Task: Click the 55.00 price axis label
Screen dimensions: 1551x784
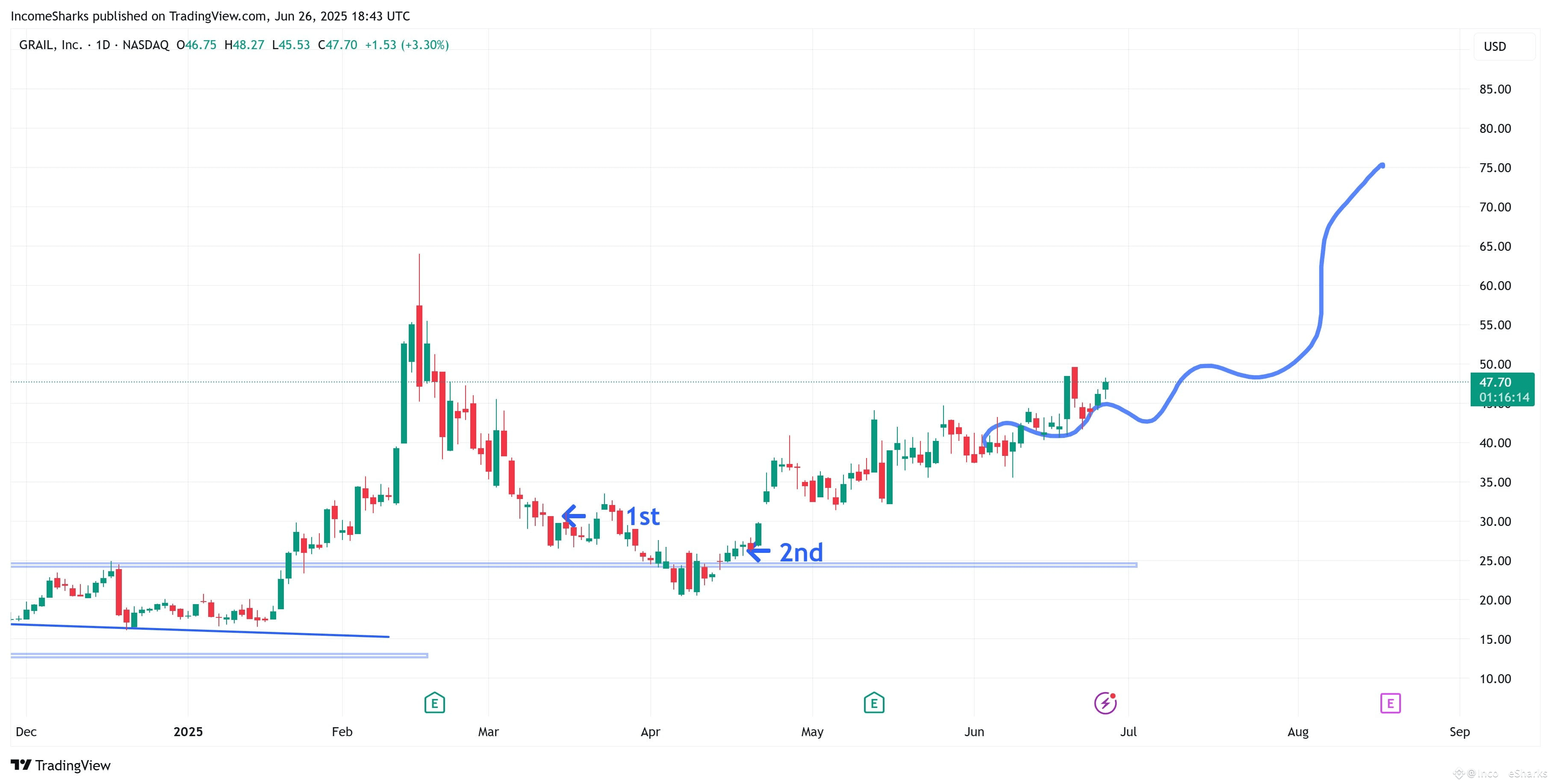Action: (x=1495, y=325)
